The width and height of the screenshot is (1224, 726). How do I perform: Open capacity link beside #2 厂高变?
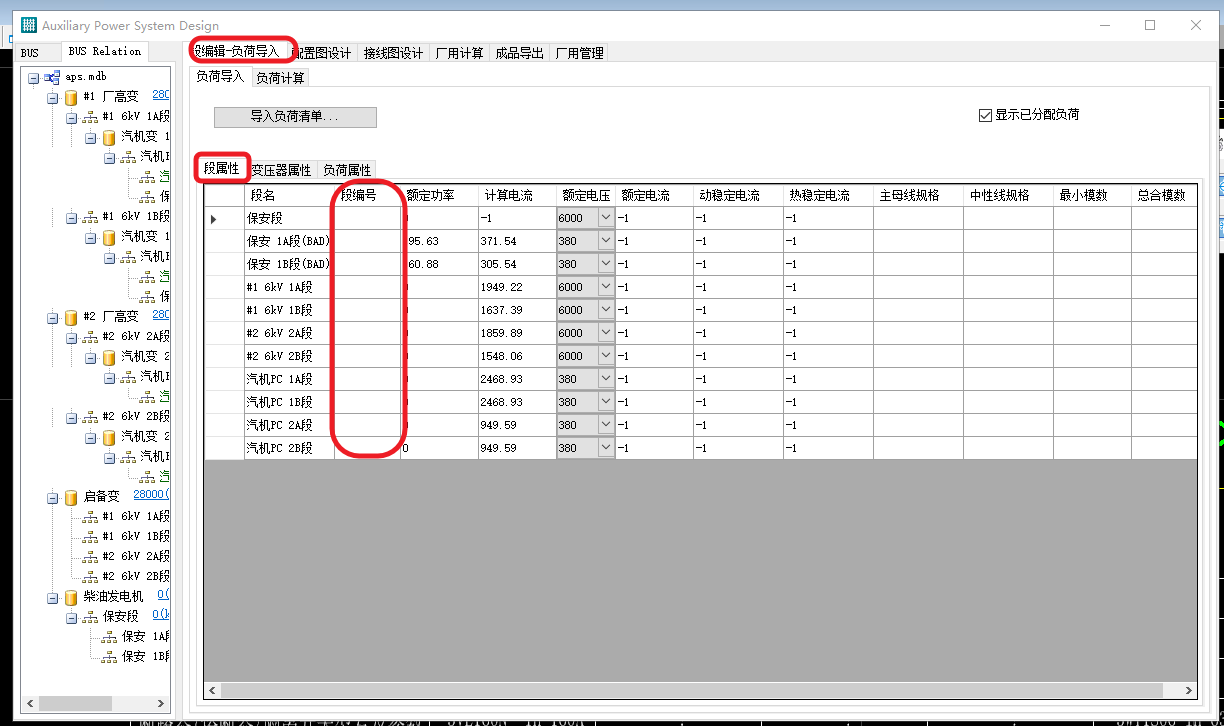click(x=161, y=315)
